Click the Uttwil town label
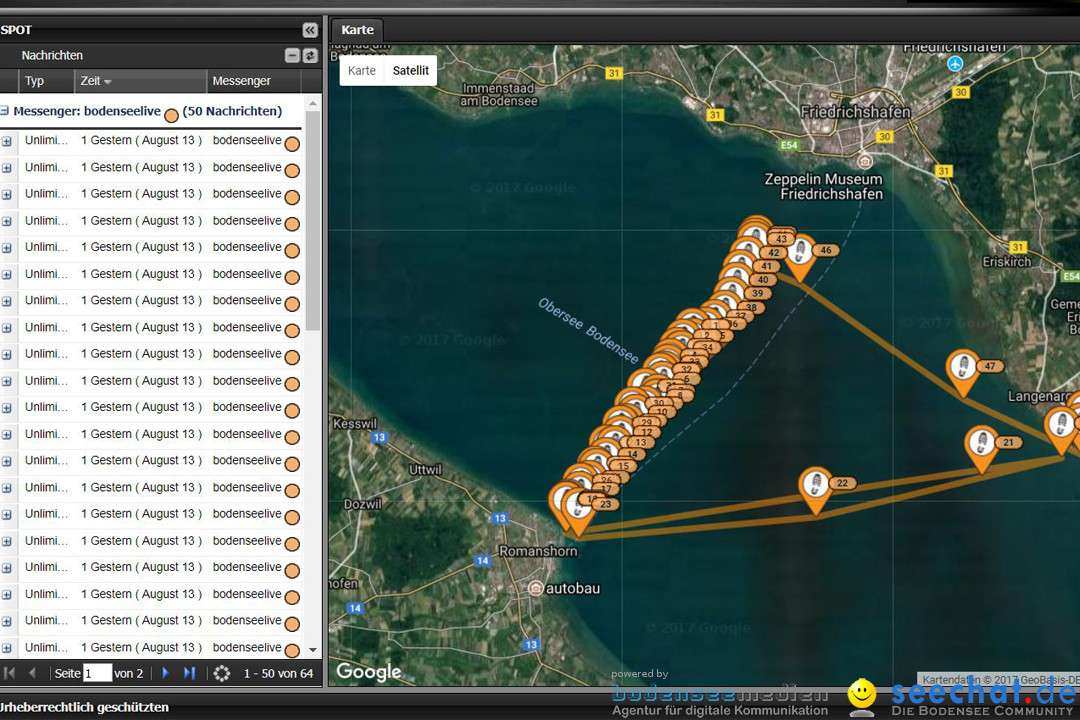 [x=425, y=470]
